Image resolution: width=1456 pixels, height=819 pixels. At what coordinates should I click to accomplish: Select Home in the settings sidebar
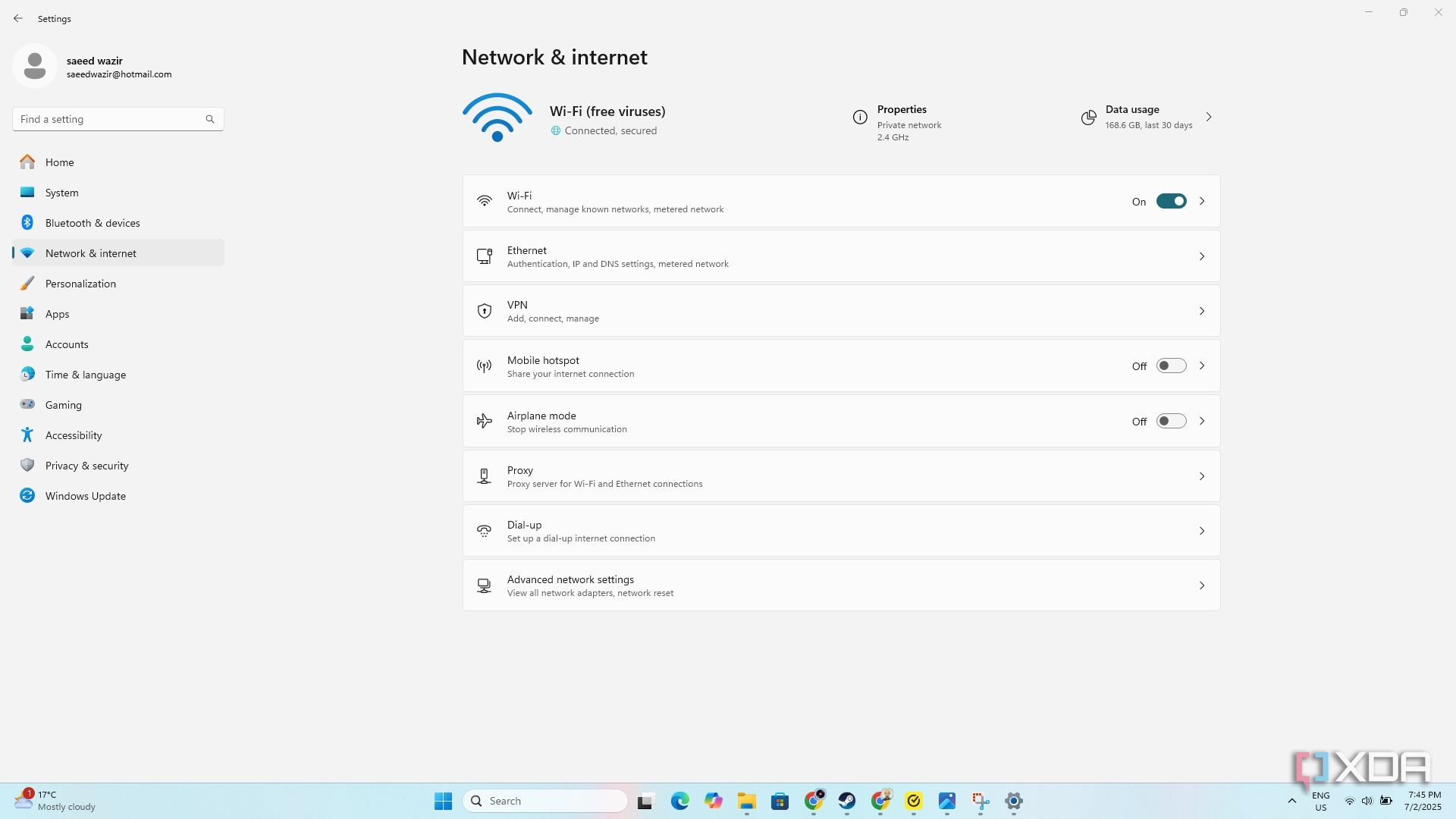point(118,162)
